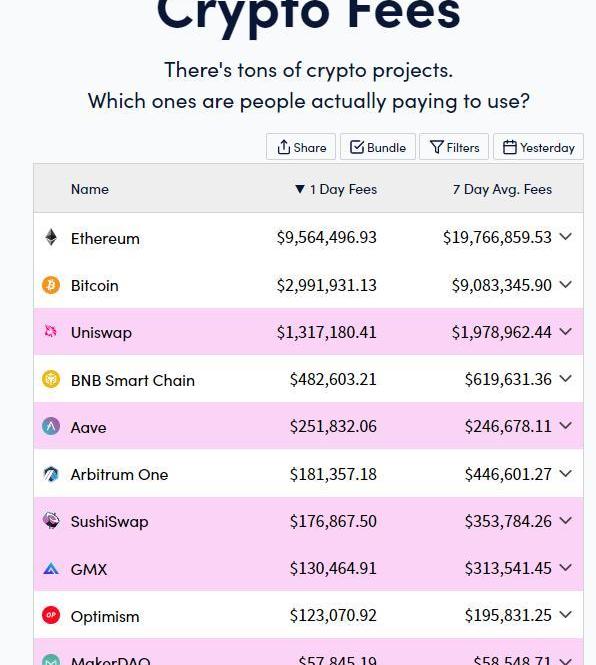596x665 pixels.
Task: Click the Ethereum diamond logo icon
Action: (51, 238)
